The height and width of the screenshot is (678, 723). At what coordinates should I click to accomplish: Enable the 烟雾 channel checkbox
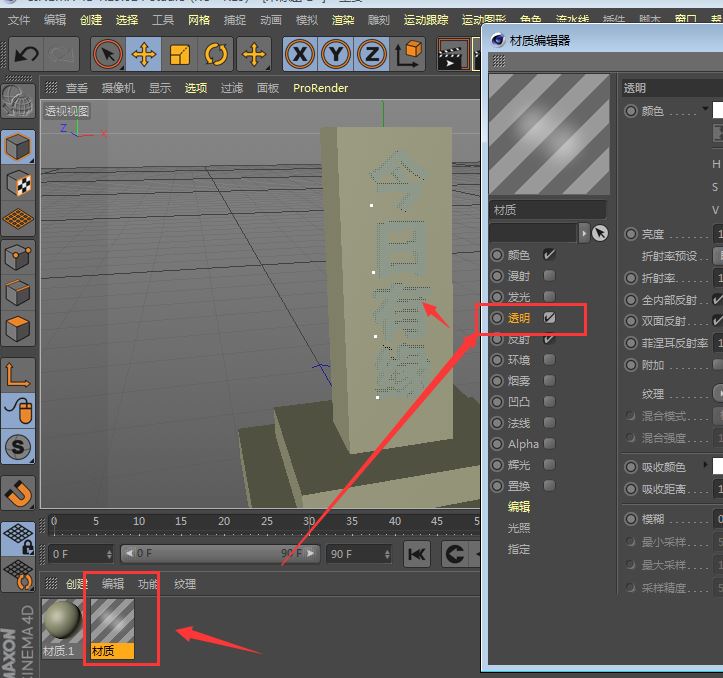(549, 381)
